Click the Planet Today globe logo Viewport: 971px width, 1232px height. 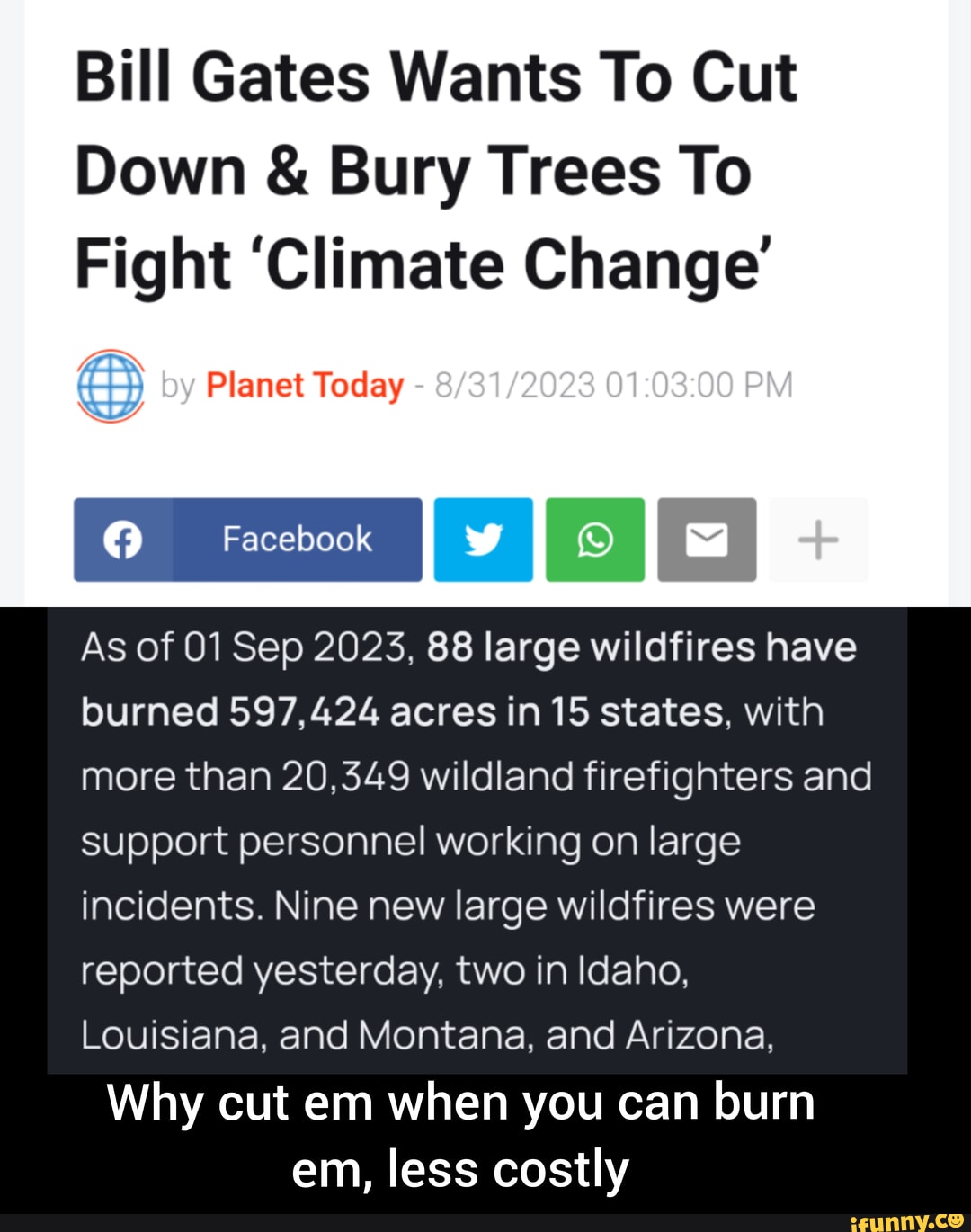click(110, 386)
